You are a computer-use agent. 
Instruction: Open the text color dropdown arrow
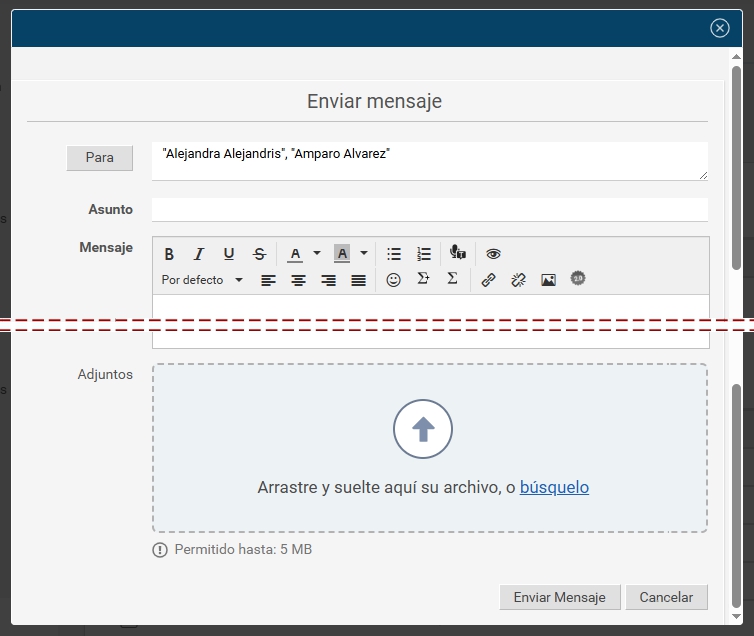point(317,254)
